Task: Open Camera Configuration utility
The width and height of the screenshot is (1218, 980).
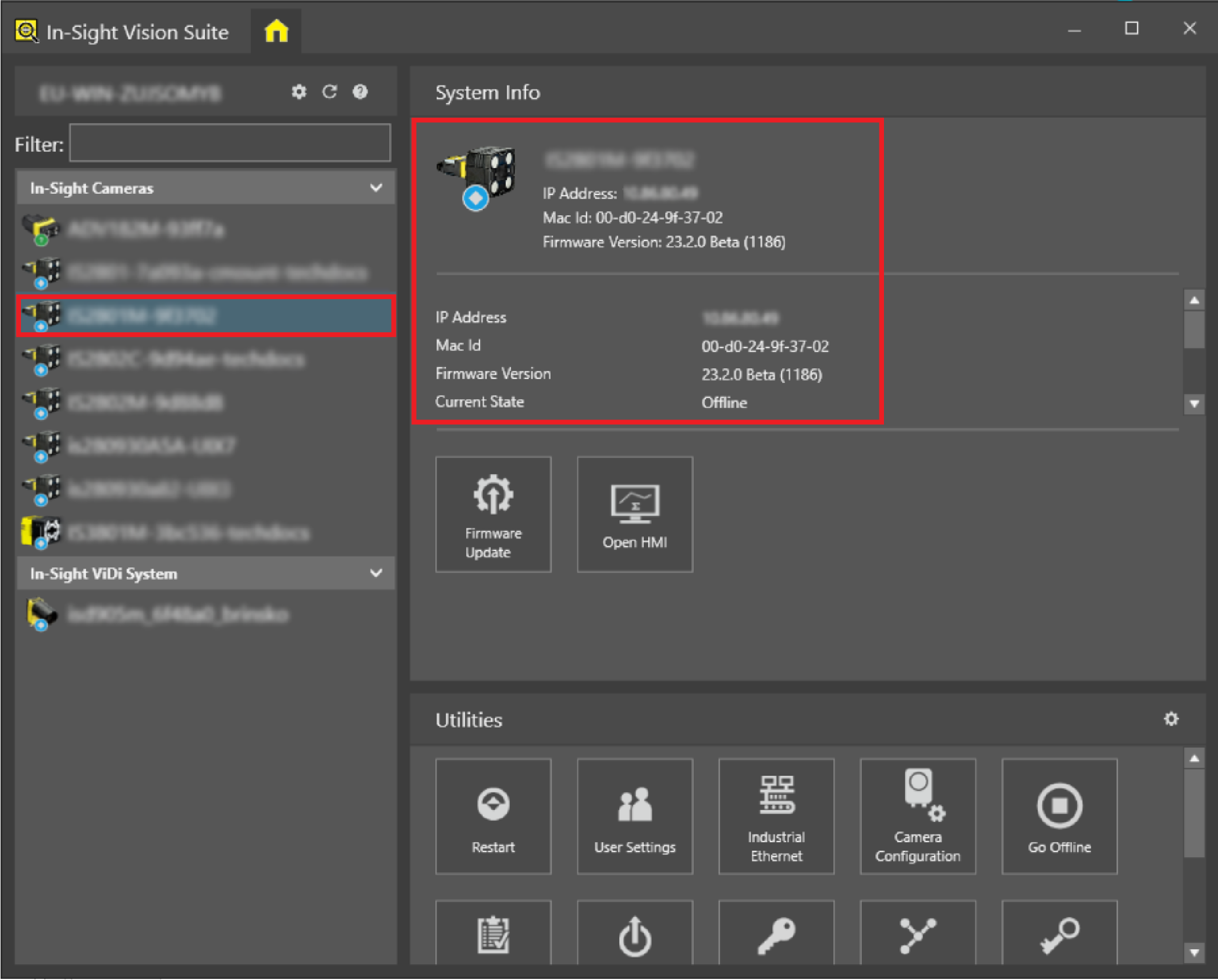Action: pos(917,816)
